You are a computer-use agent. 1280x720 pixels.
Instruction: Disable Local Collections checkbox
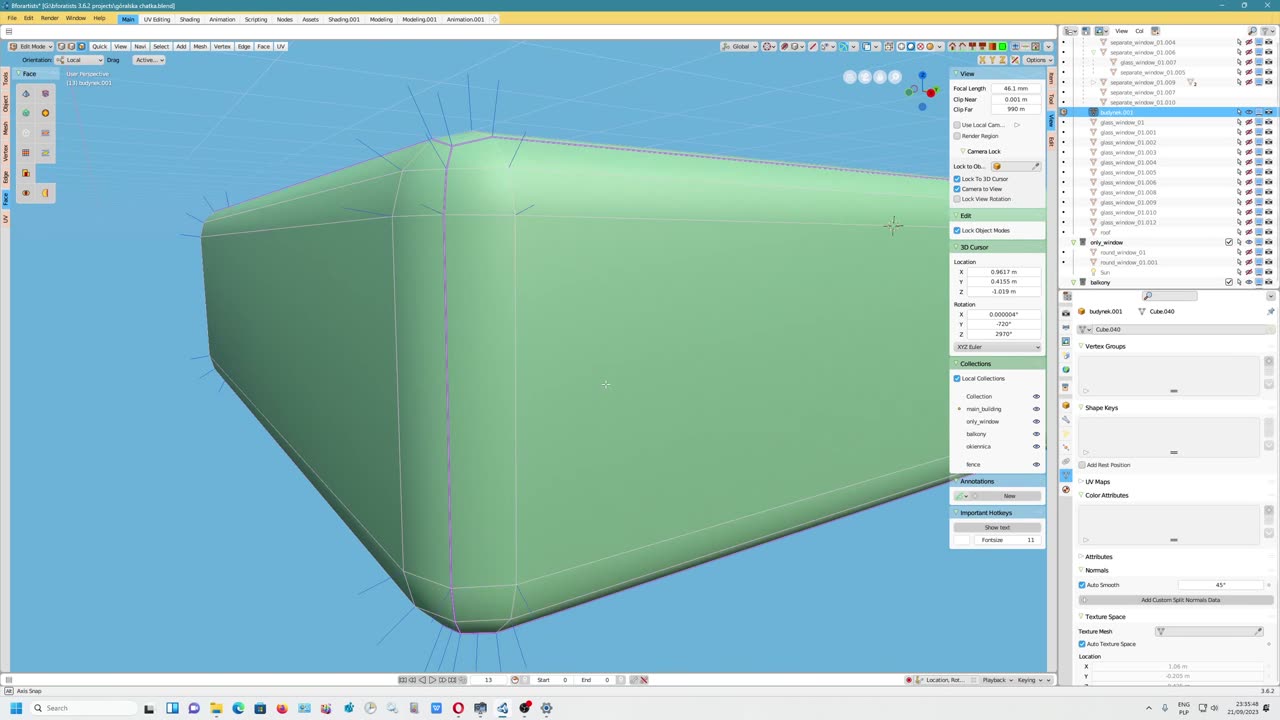coord(957,378)
